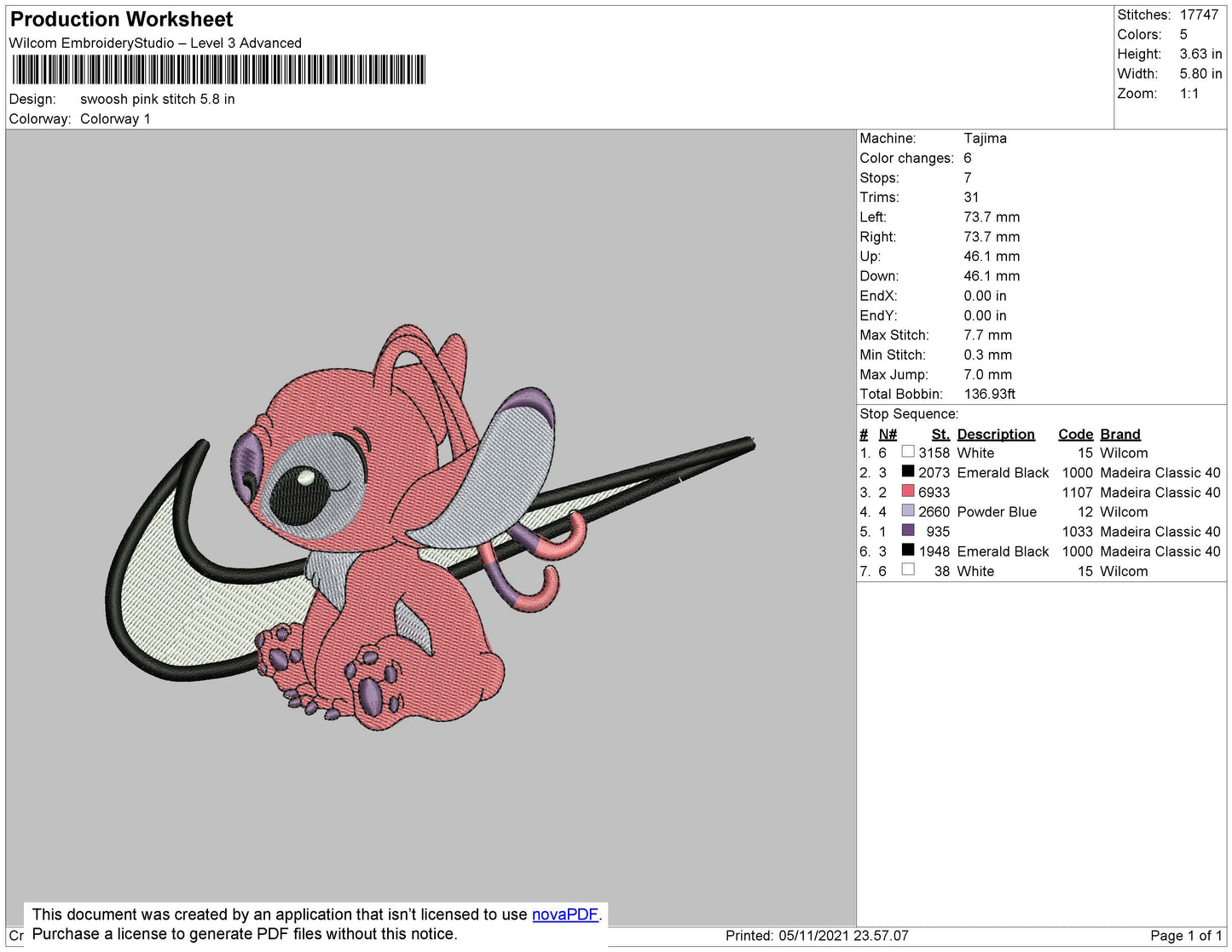The width and height of the screenshot is (1232, 952).
Task: Click the 'Wilcom EmbroideryStudio – Level 3 Advanced' text
Action: coord(155,43)
